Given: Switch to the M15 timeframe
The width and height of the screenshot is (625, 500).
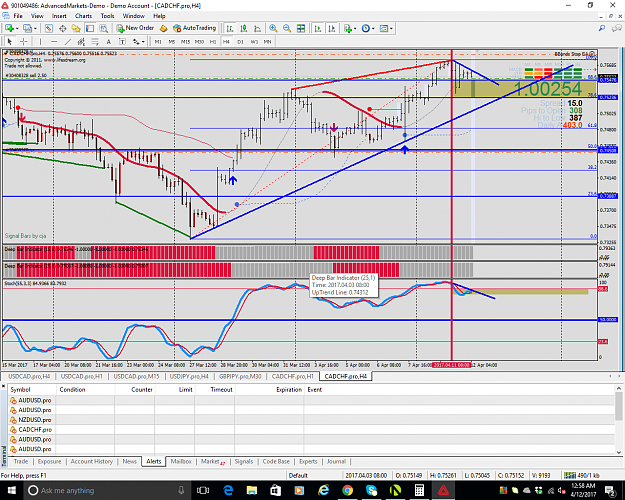Looking at the screenshot, I should coord(185,41).
